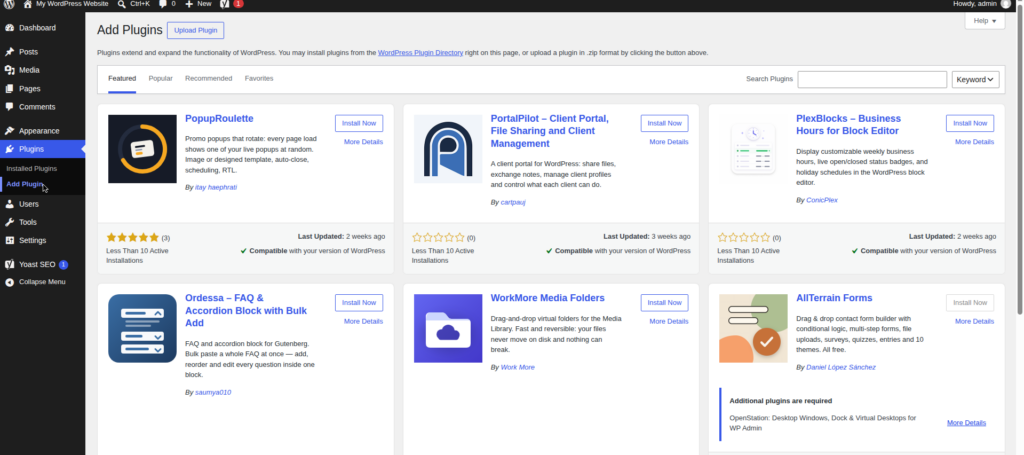Open My WordPress Website home link
Screen dimensions: 1024x455
coord(66,4)
